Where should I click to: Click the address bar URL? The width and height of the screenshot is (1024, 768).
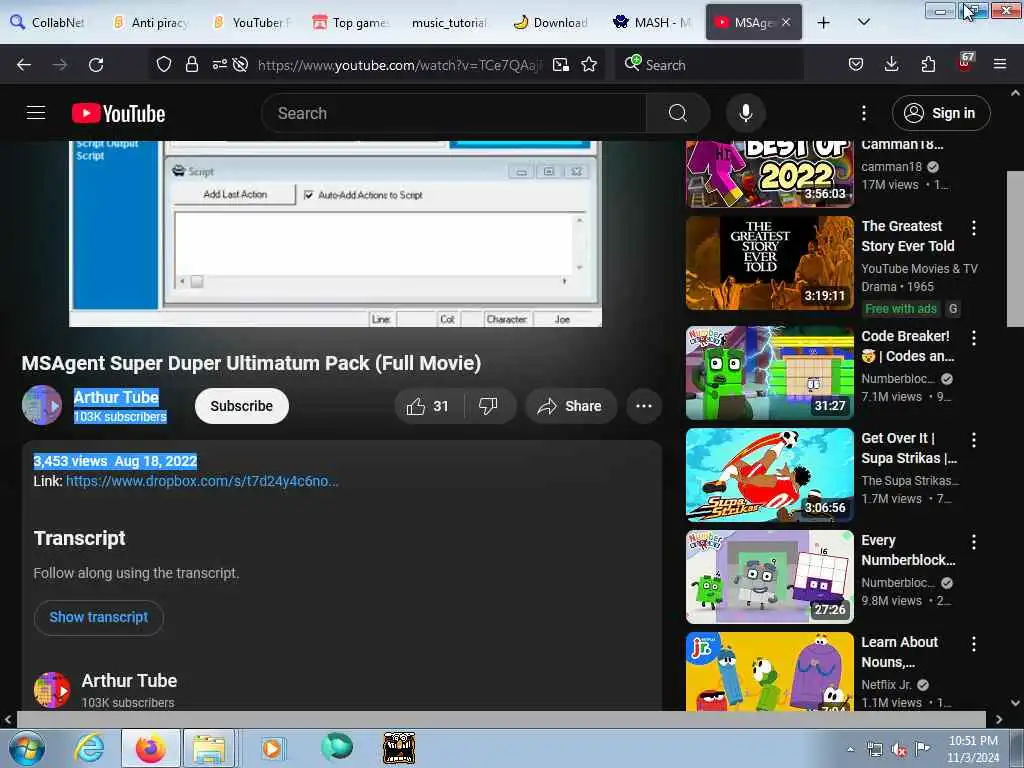point(399,65)
